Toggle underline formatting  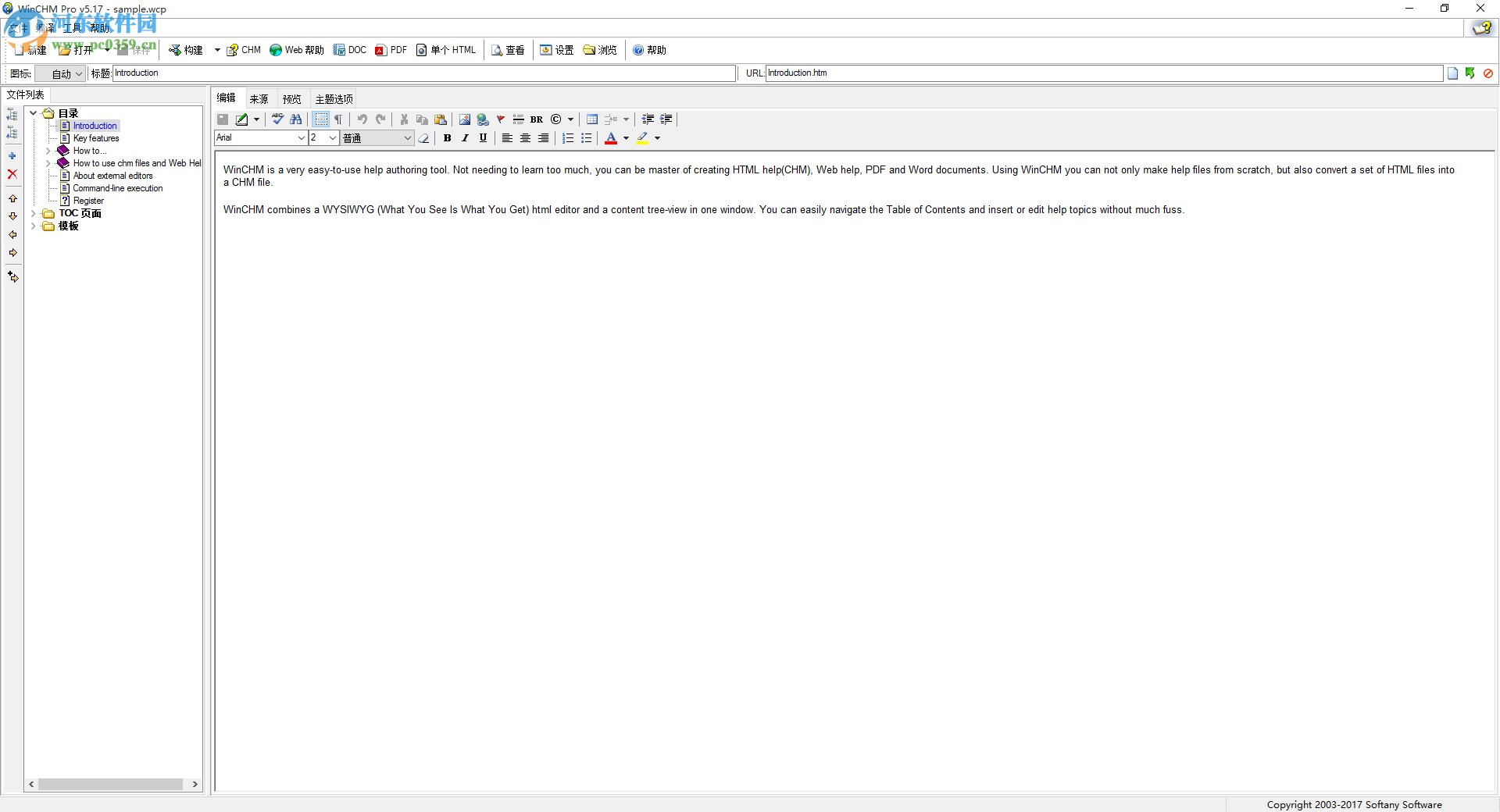pos(483,138)
